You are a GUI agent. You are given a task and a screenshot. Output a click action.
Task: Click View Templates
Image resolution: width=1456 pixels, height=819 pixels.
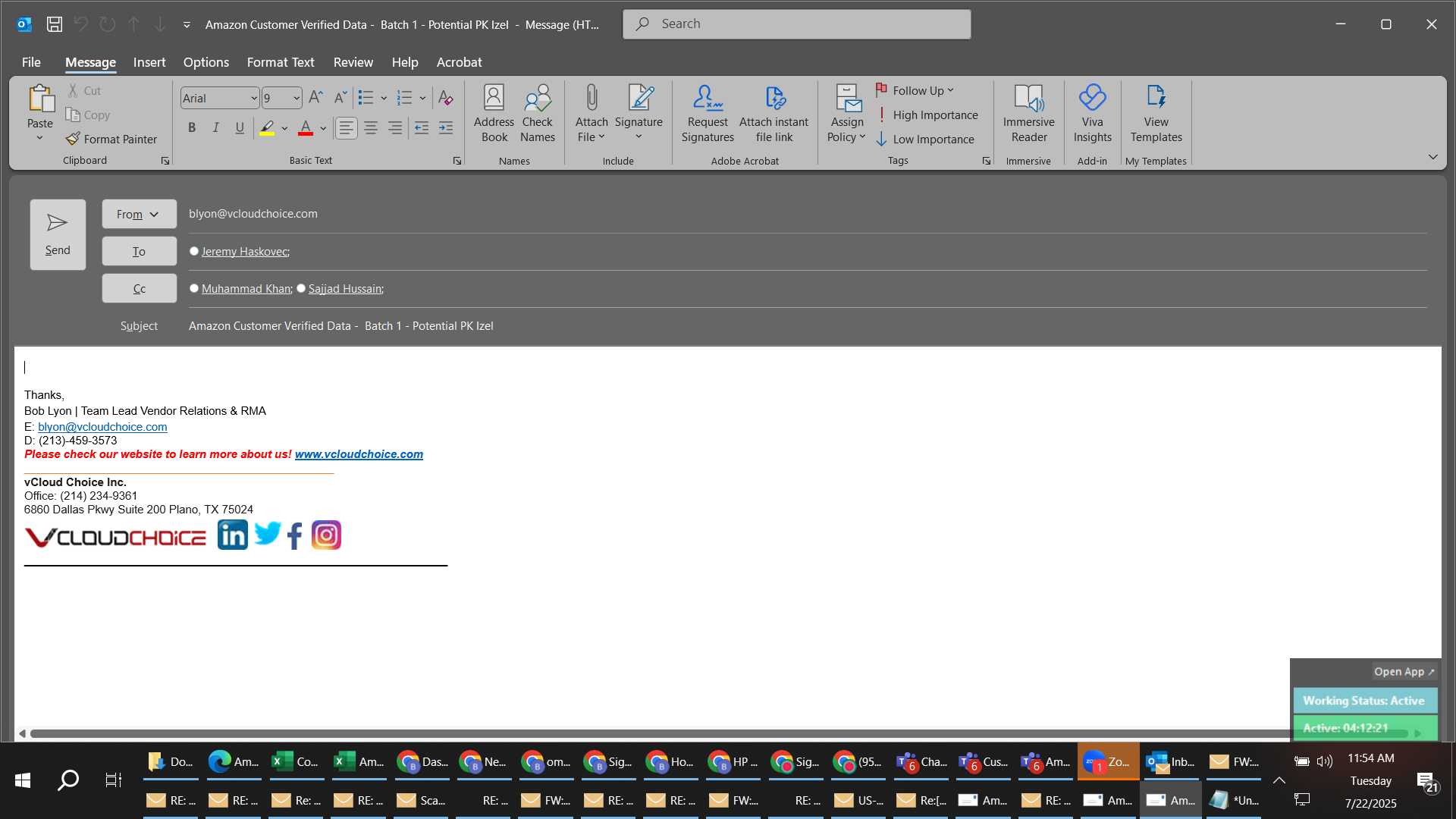pos(1156,114)
